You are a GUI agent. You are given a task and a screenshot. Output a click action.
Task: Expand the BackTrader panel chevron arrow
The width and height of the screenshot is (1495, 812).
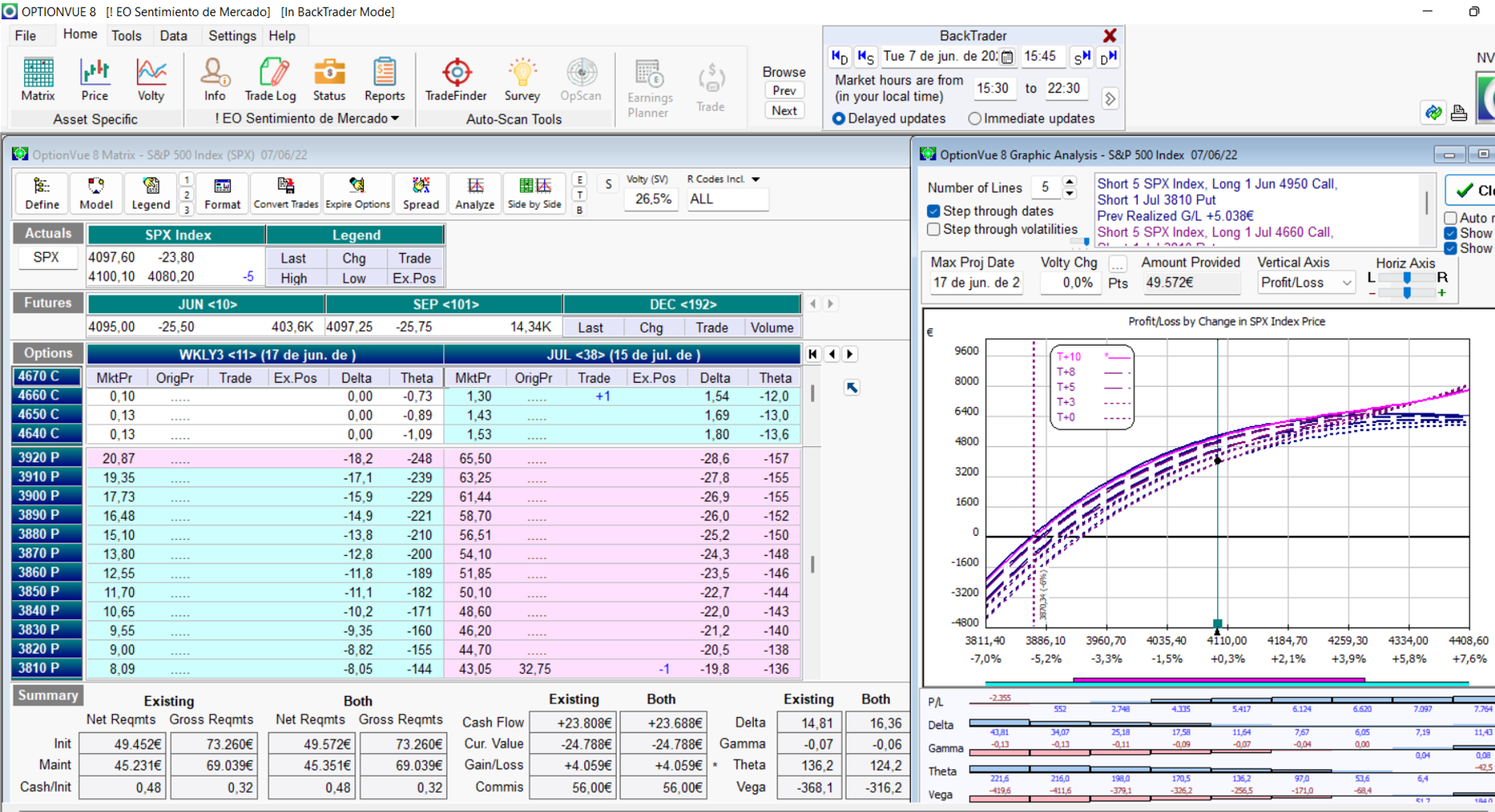point(1110,99)
